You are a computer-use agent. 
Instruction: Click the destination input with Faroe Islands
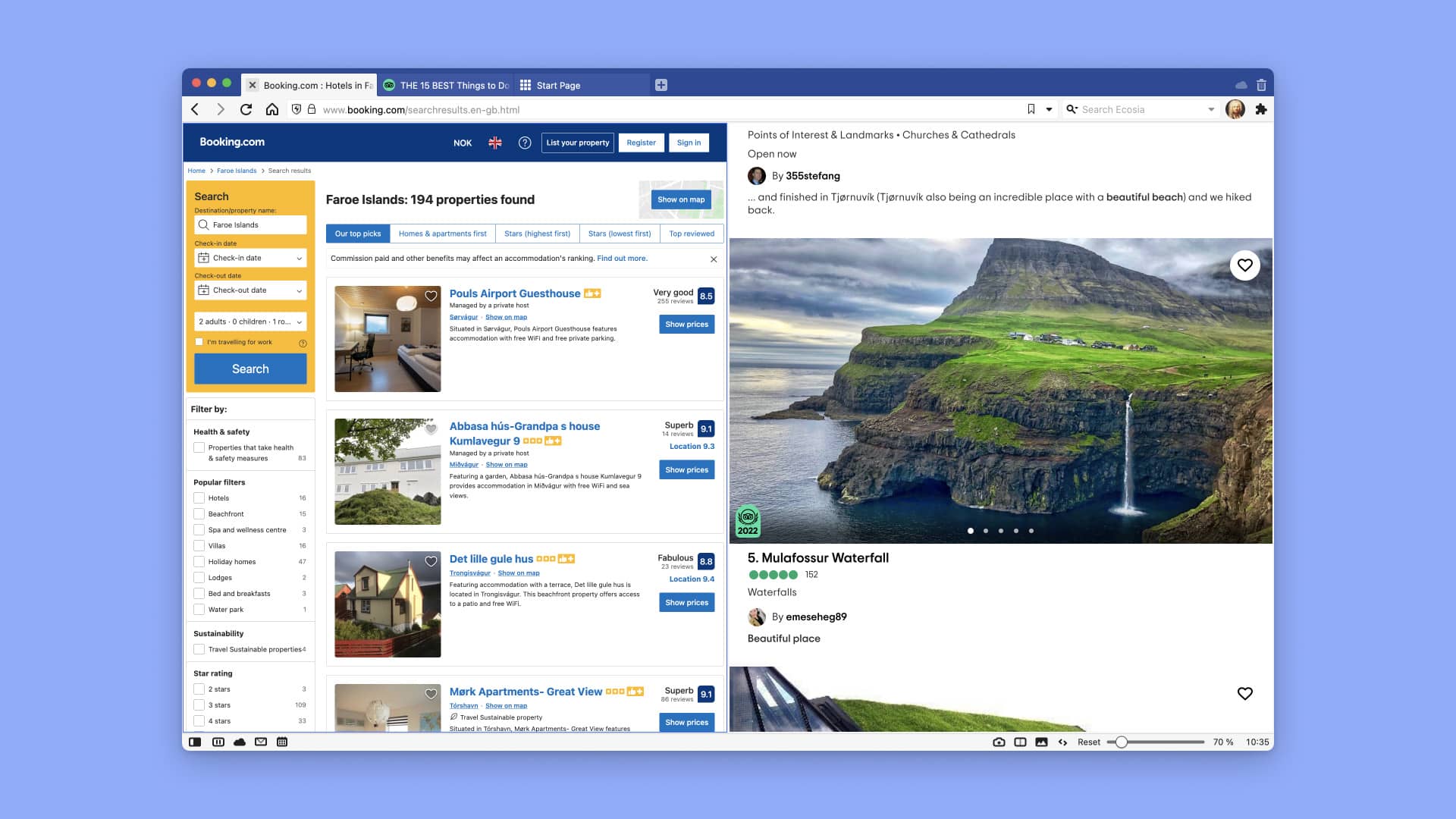point(250,225)
